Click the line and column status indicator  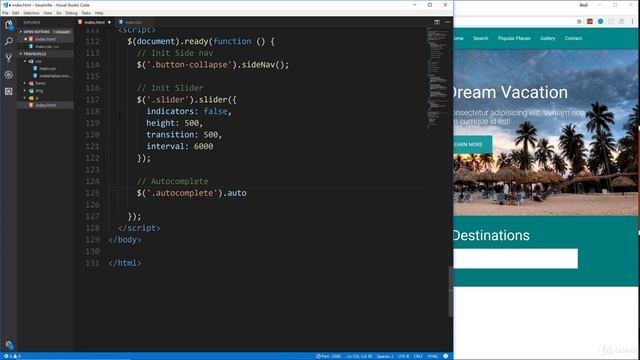(360, 356)
